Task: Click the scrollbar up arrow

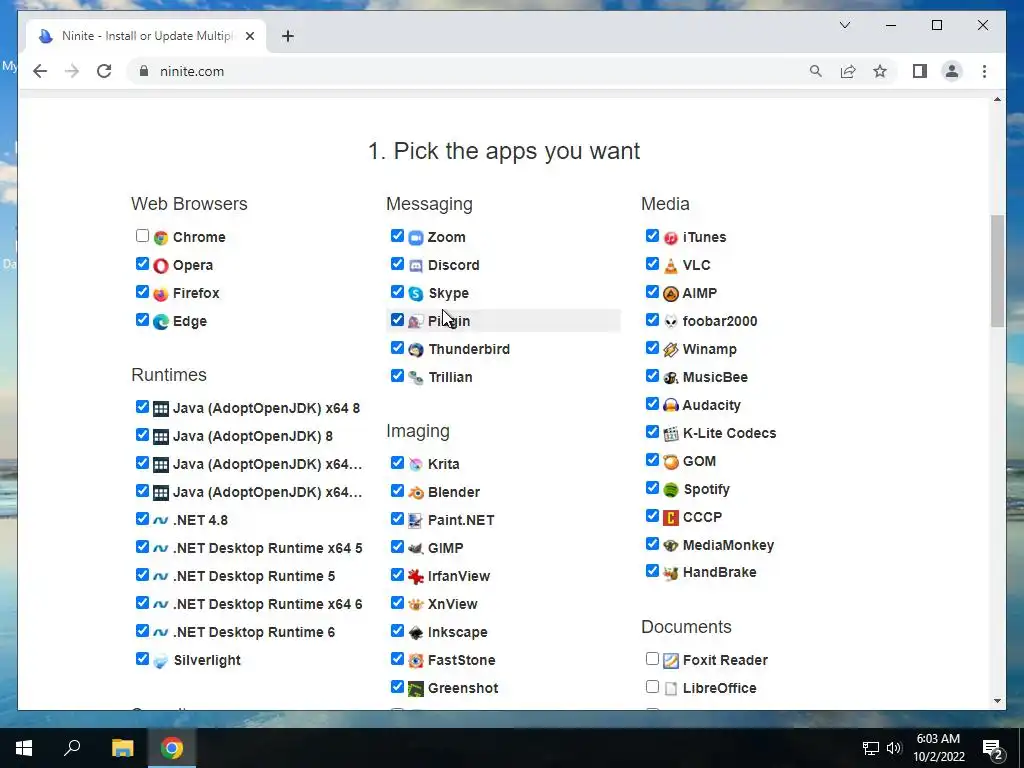Action: 997,99
